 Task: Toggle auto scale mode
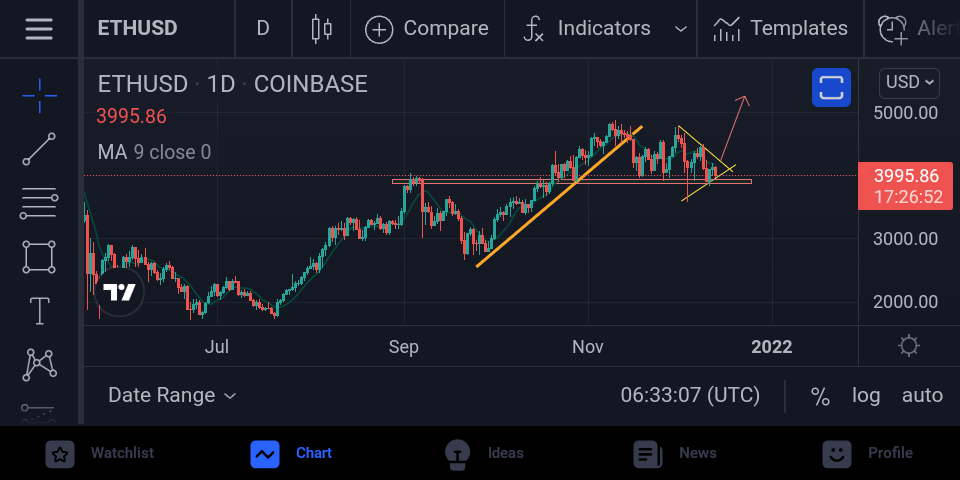point(922,396)
